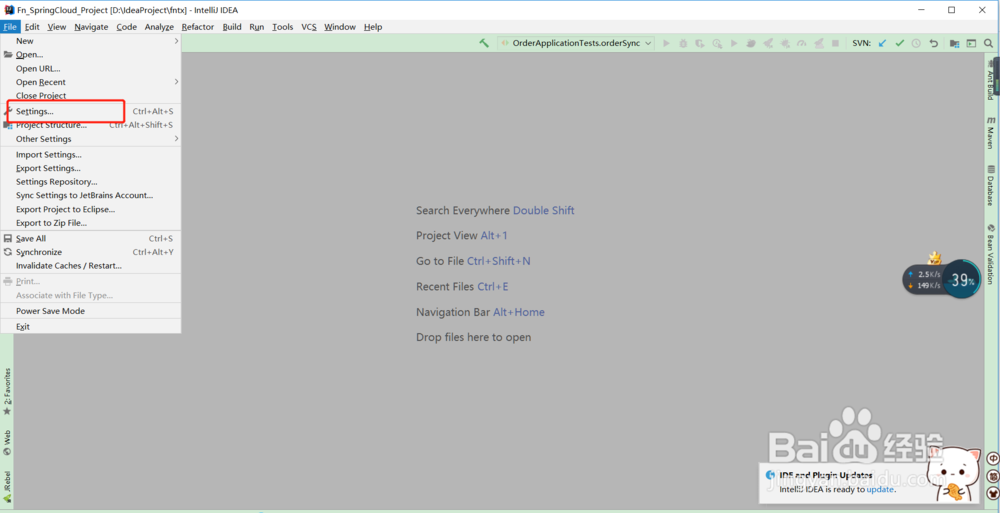Click SVN Show History clock icon

click(x=916, y=43)
